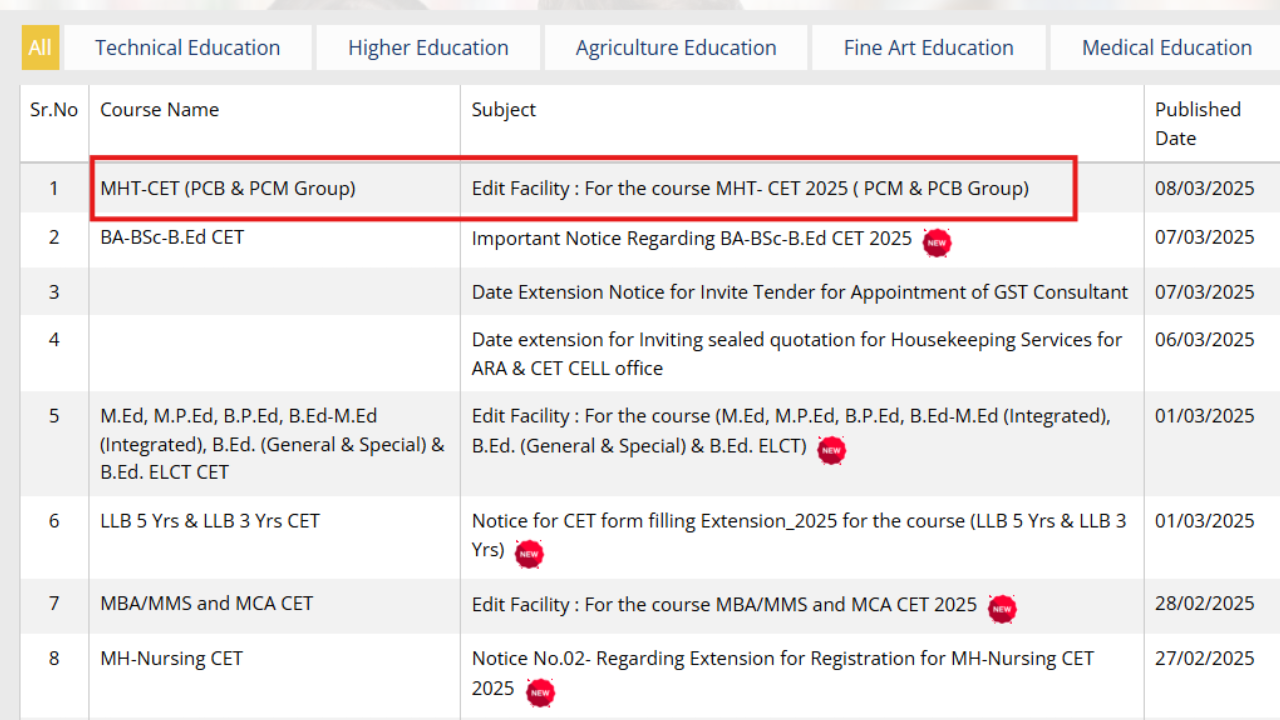Switch to the Medical Education tab
Screen dimensions: 1280x720
tap(1166, 47)
